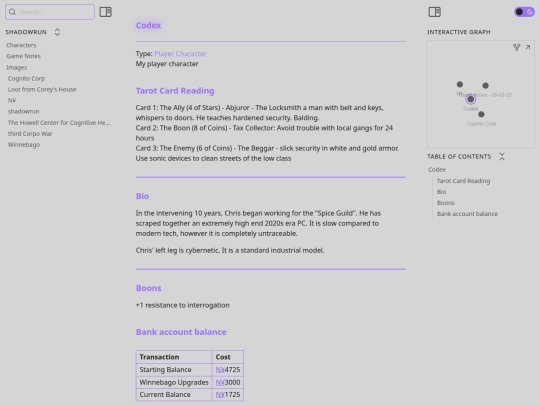Jump to Codex in table of contents
540x405 pixels.
point(436,169)
